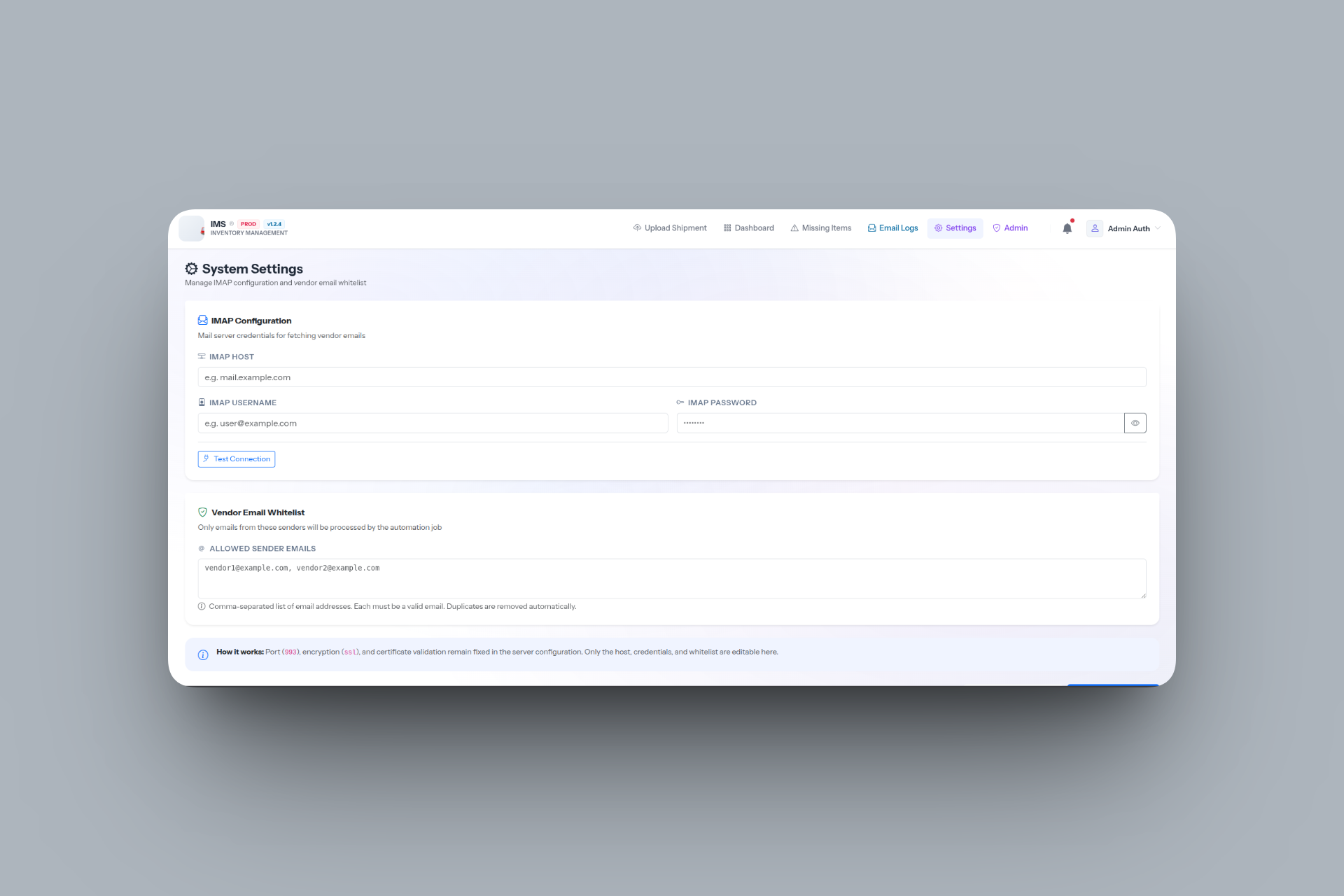View the Email Logs page
1344x896 pixels.
(x=892, y=228)
